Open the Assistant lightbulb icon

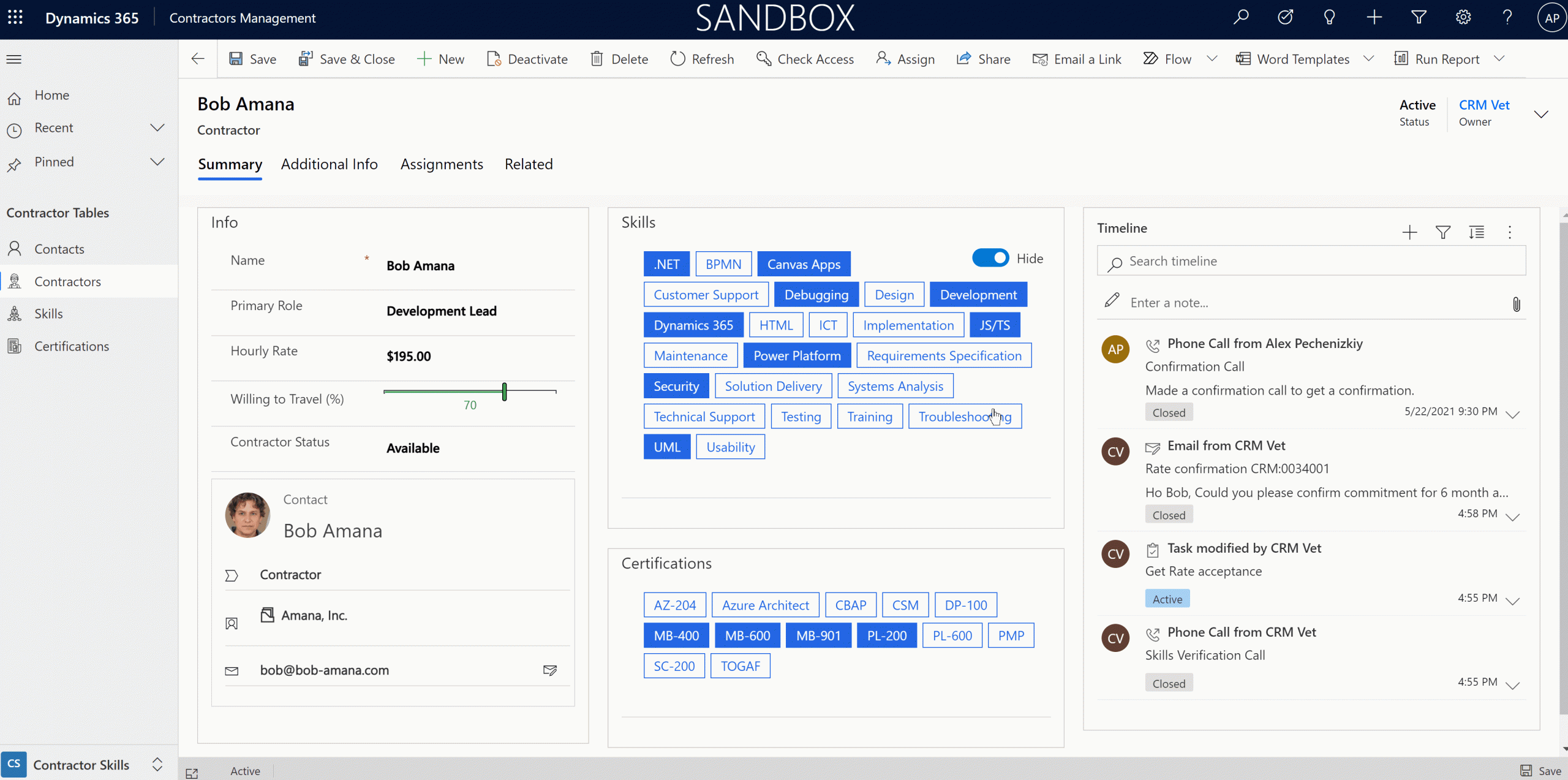point(1329,17)
